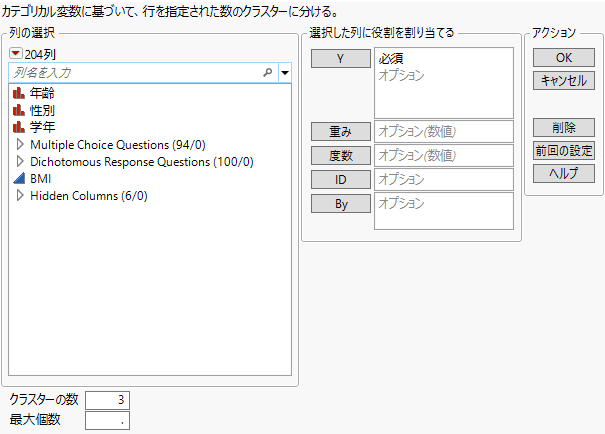Select the 年齢 column
605x434 pixels.
pos(42,93)
